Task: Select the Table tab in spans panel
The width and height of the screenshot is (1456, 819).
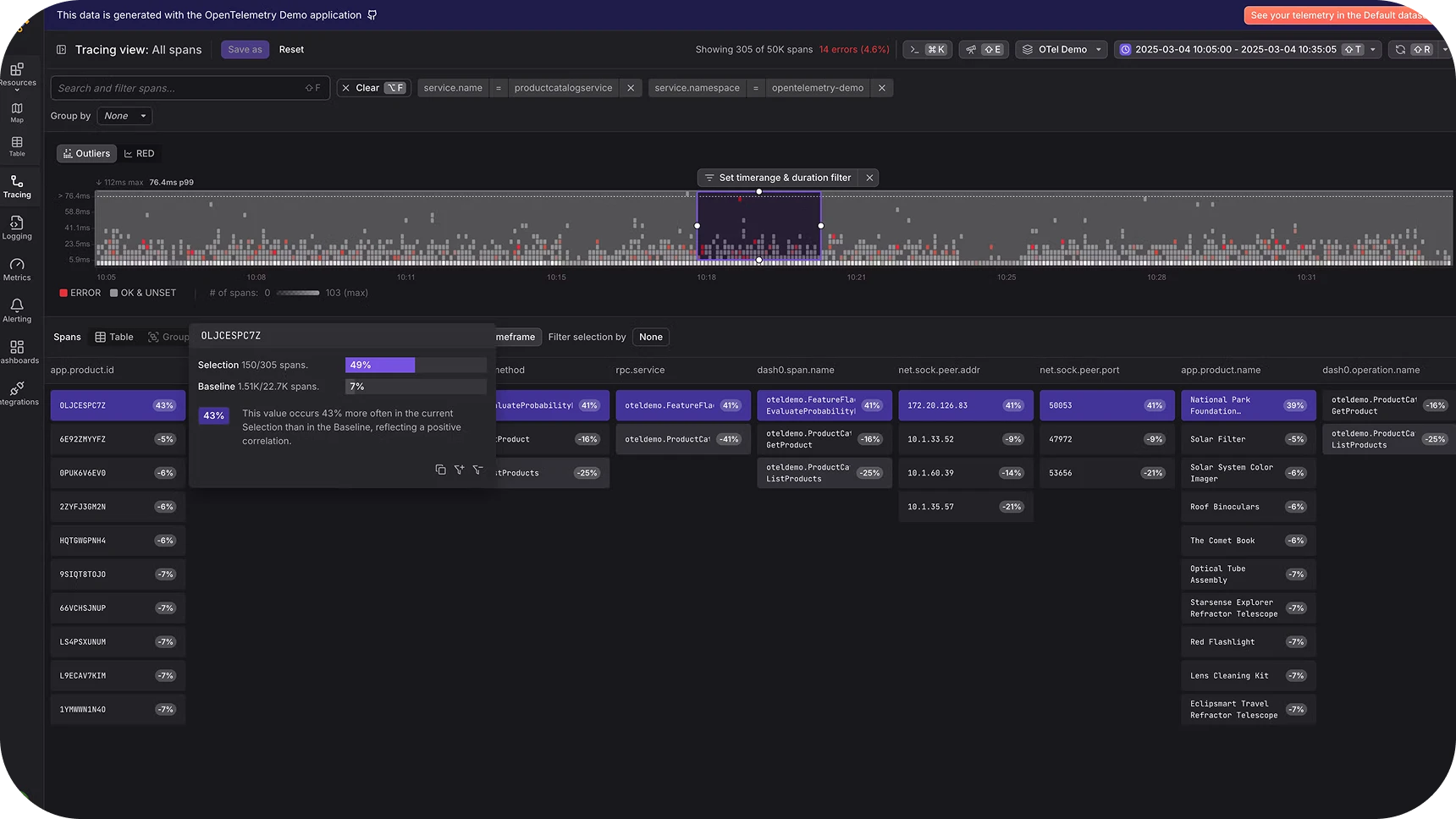Action: click(114, 337)
